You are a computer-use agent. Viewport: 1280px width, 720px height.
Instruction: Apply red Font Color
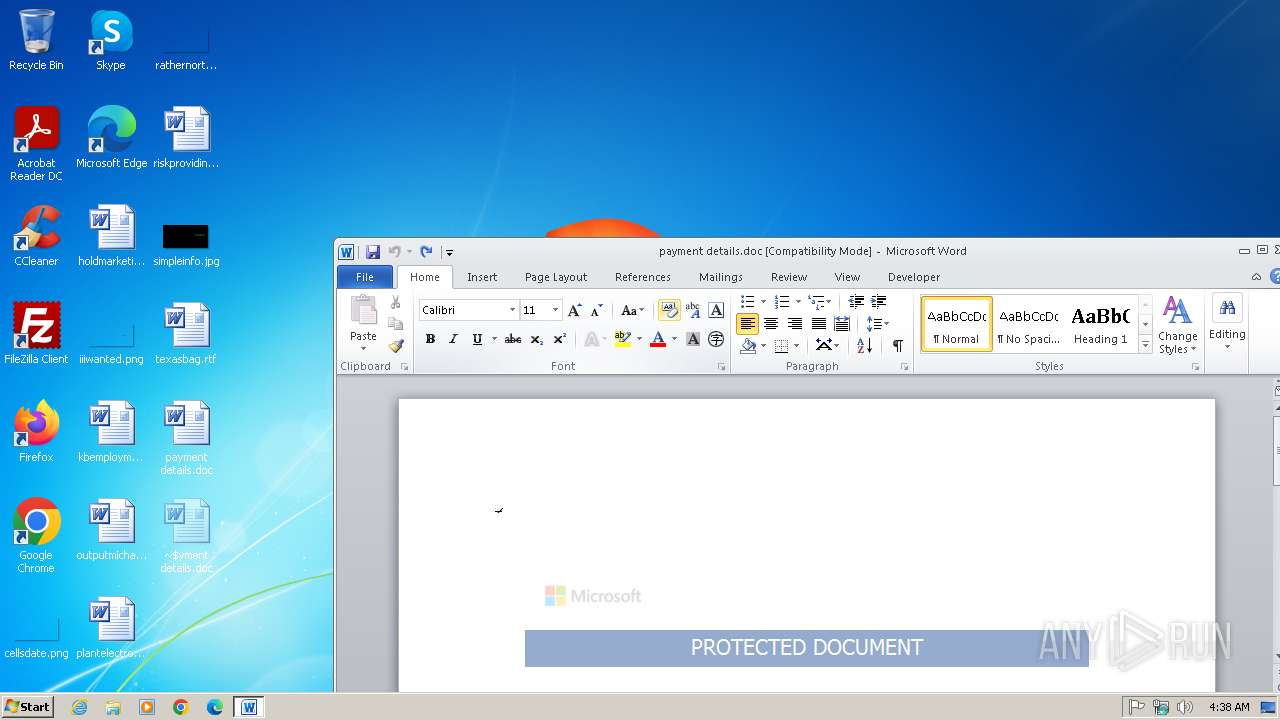click(x=657, y=339)
